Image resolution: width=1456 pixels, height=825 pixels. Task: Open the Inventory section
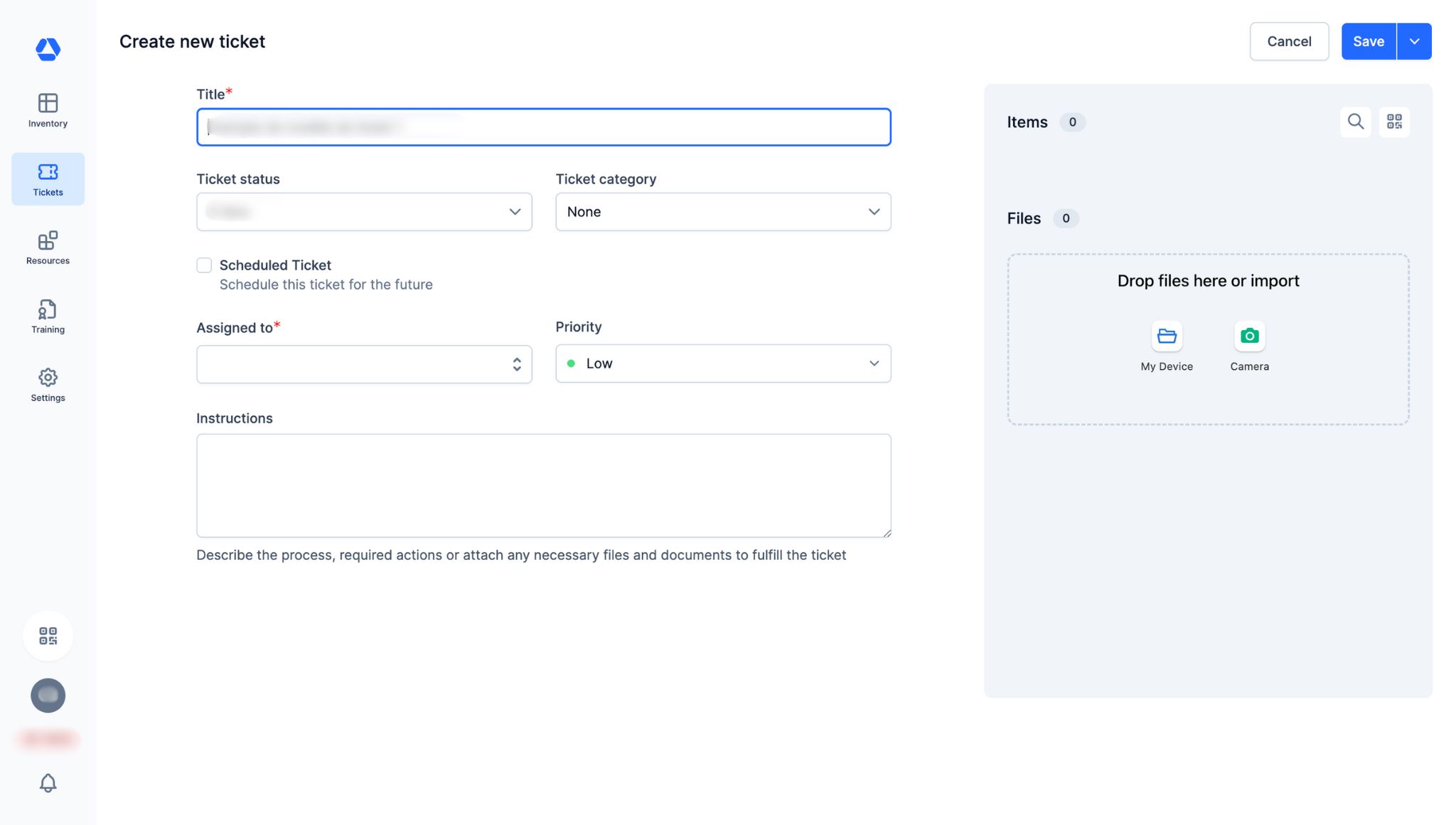click(48, 110)
